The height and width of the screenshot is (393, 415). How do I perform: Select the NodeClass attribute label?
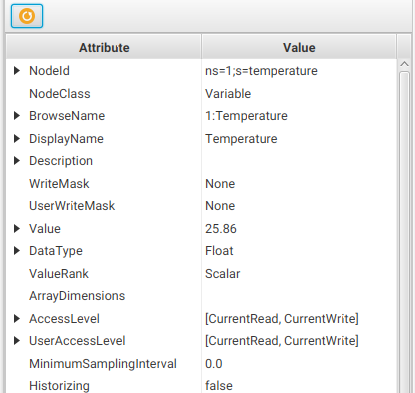pos(60,94)
